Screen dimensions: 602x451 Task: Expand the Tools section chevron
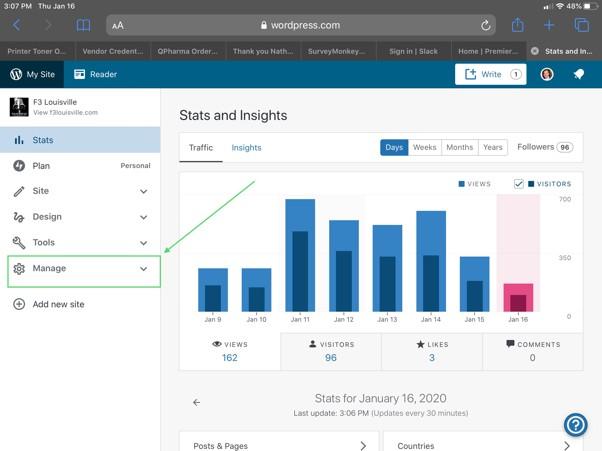143,243
